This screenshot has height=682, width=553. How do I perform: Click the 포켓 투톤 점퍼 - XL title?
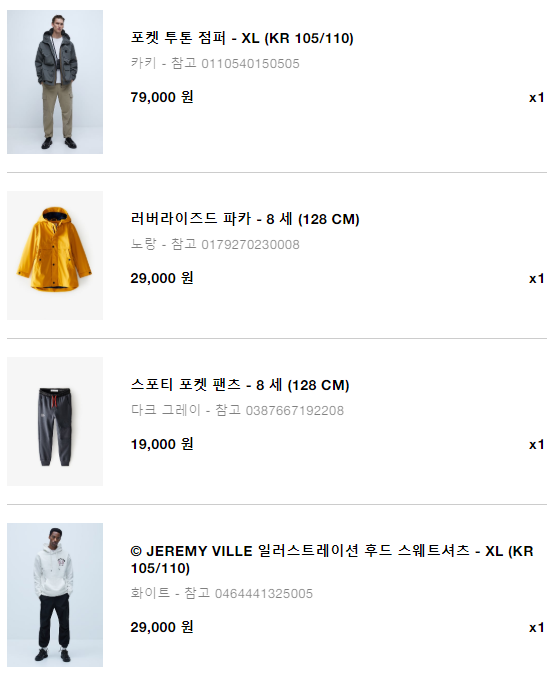242,38
